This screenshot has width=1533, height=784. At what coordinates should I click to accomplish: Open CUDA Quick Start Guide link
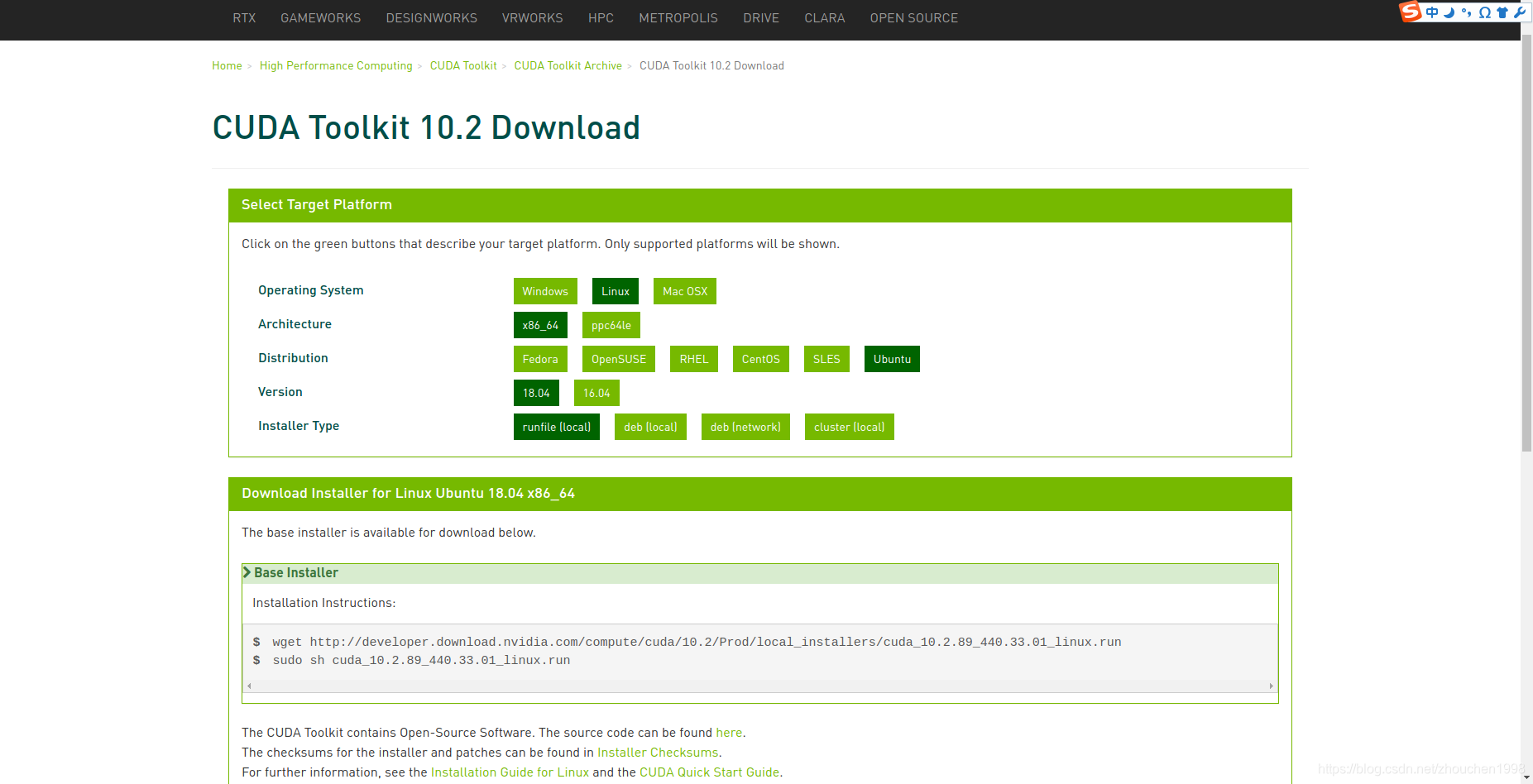click(709, 772)
